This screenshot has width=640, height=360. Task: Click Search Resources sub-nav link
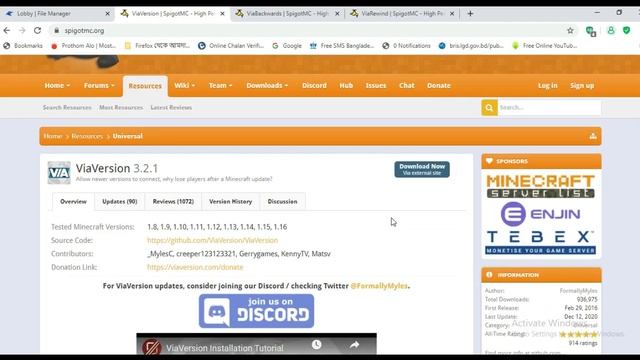click(67, 107)
